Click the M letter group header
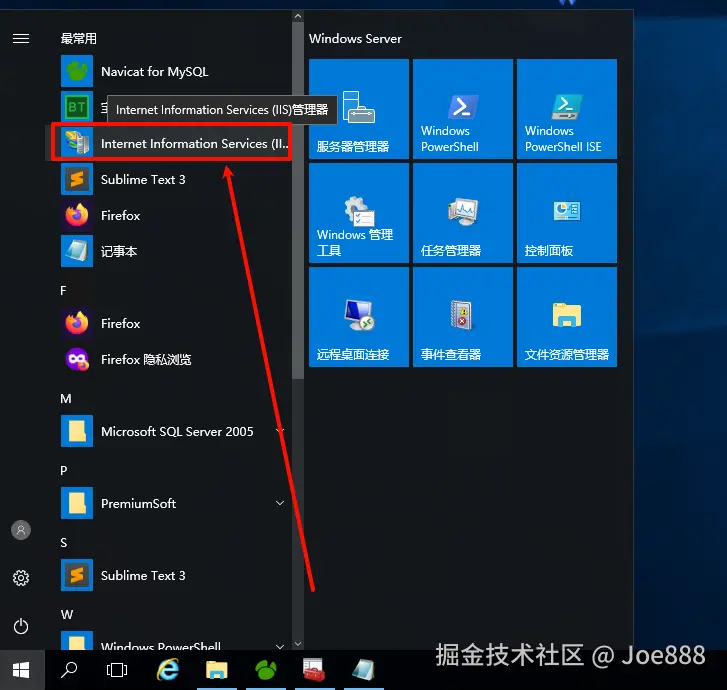This screenshot has width=727, height=690. [66, 399]
